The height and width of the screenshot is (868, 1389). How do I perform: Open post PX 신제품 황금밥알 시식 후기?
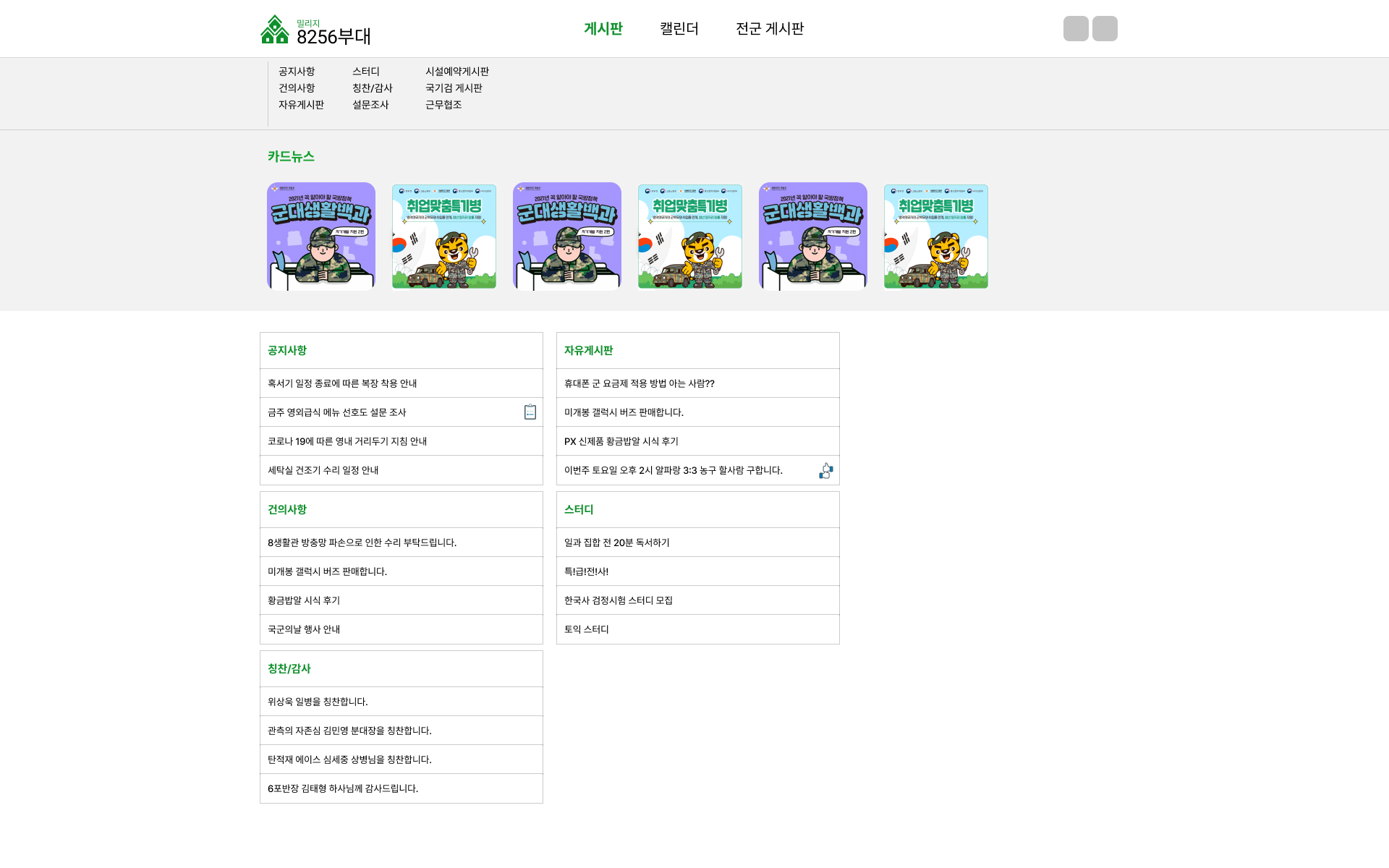(698, 441)
